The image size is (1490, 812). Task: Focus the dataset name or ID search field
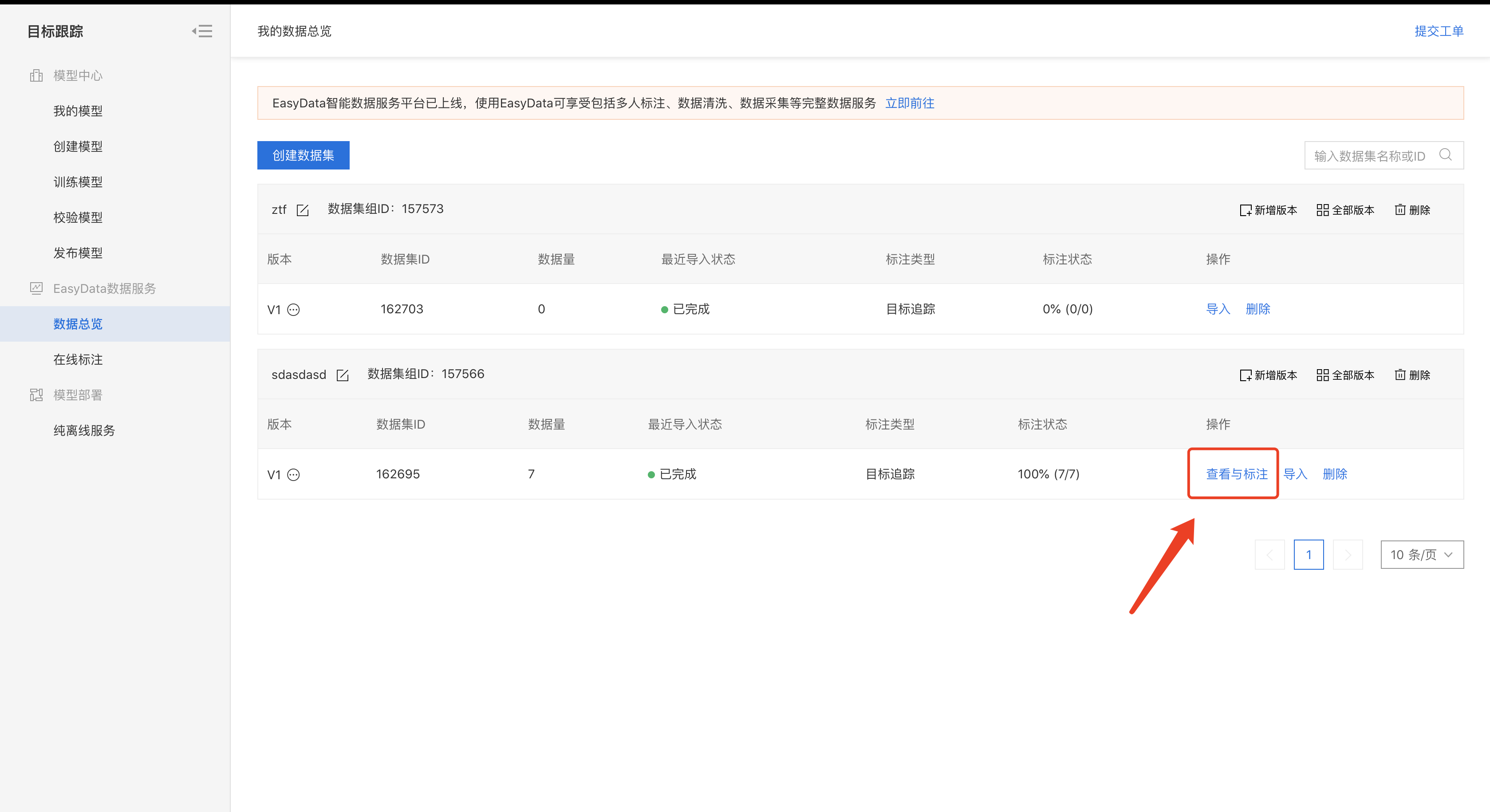[x=1384, y=156]
